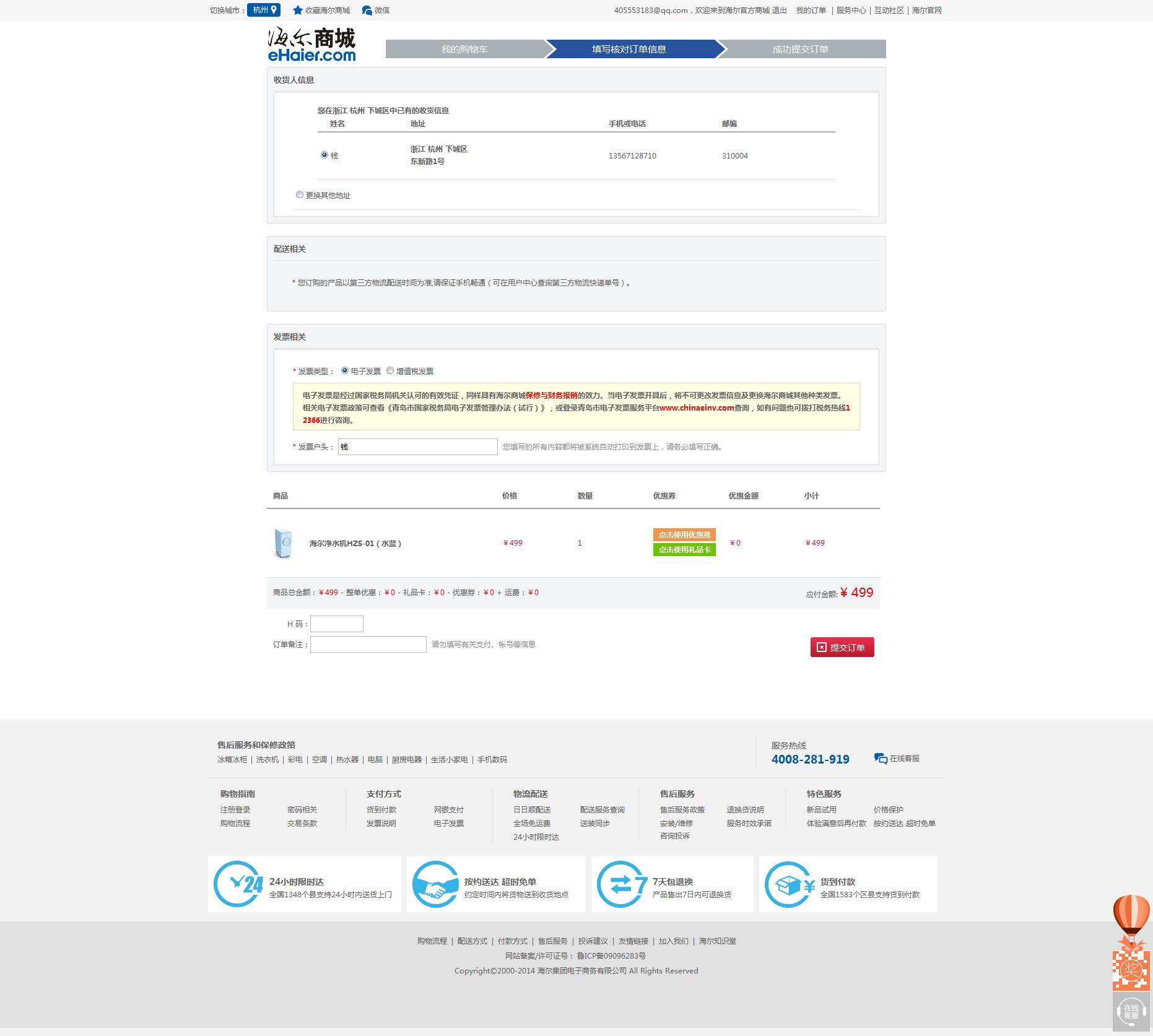Click the 发票户头 input field
The height and width of the screenshot is (1036, 1153).
click(x=418, y=446)
